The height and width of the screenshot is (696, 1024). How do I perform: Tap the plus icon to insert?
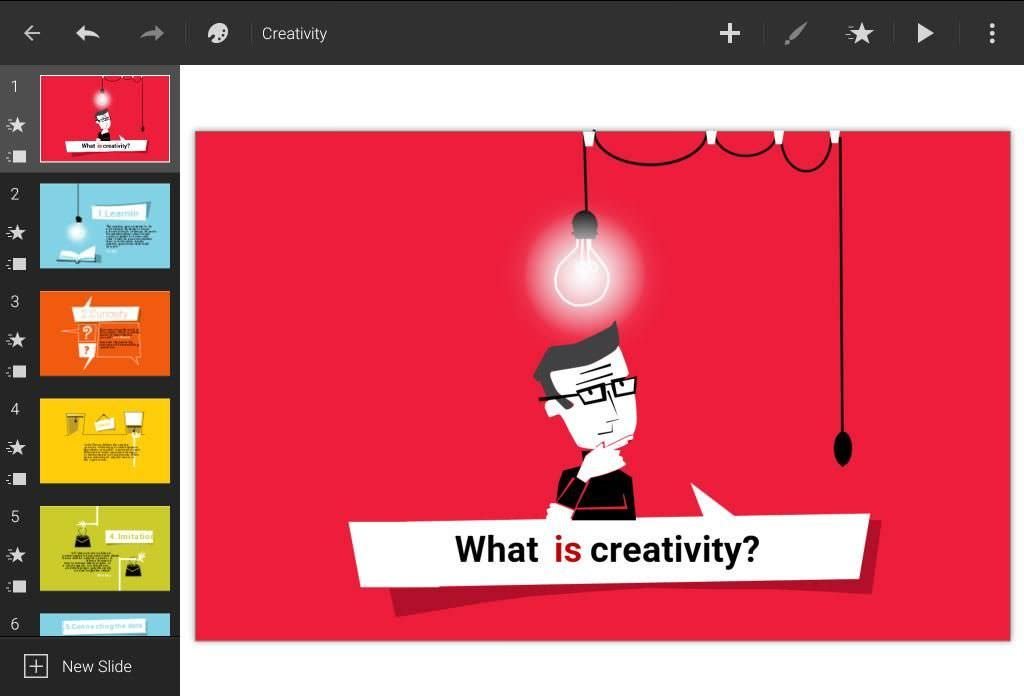pos(730,33)
